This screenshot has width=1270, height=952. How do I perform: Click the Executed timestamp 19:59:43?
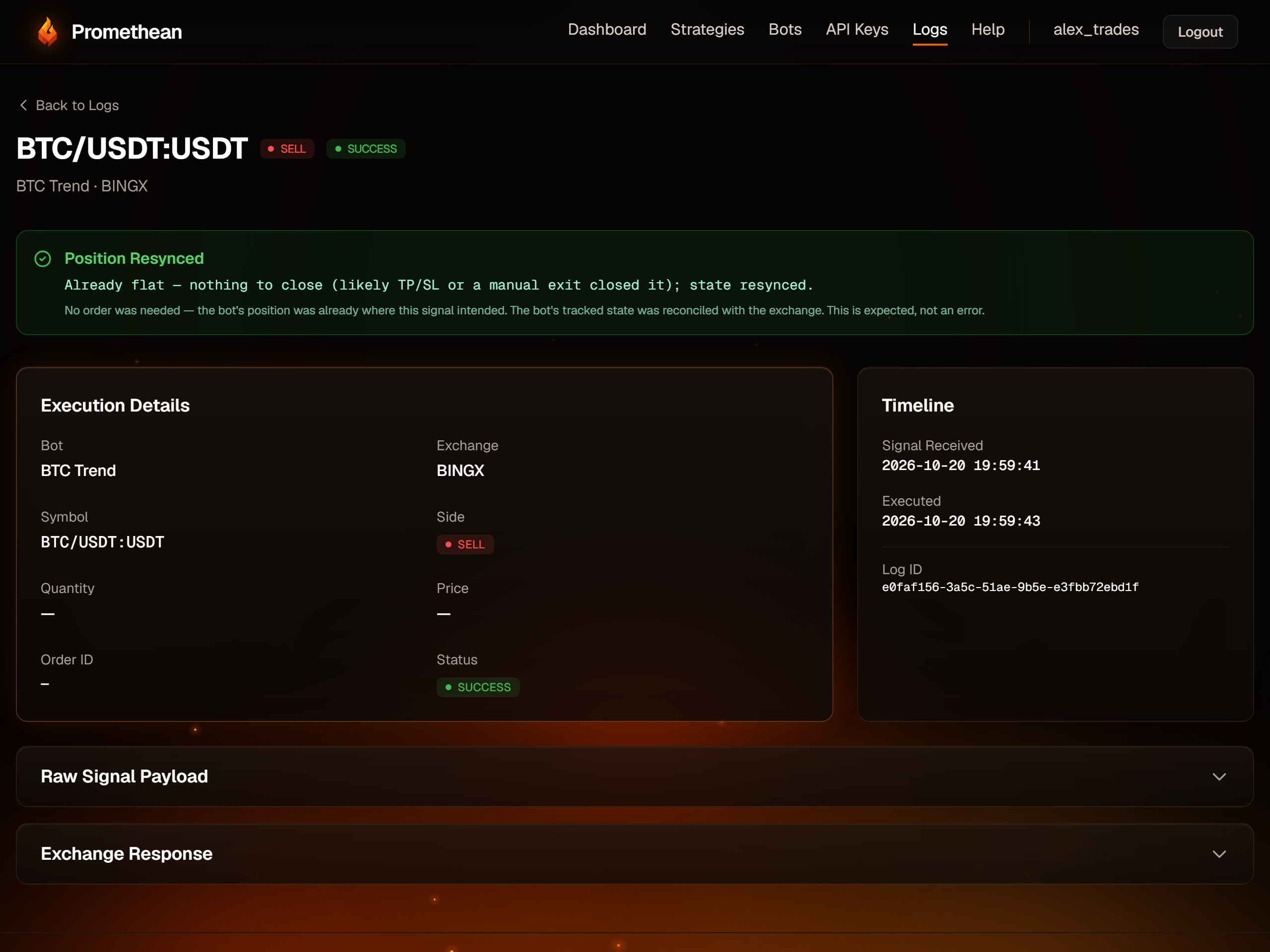(960, 521)
